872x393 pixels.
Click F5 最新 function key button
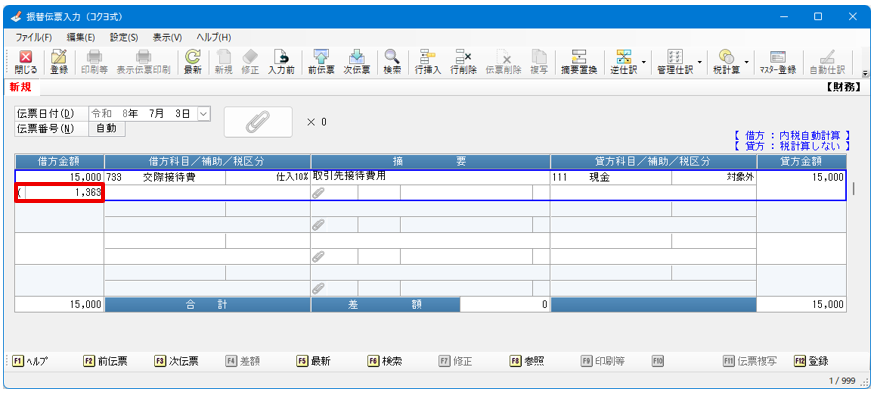(314, 361)
